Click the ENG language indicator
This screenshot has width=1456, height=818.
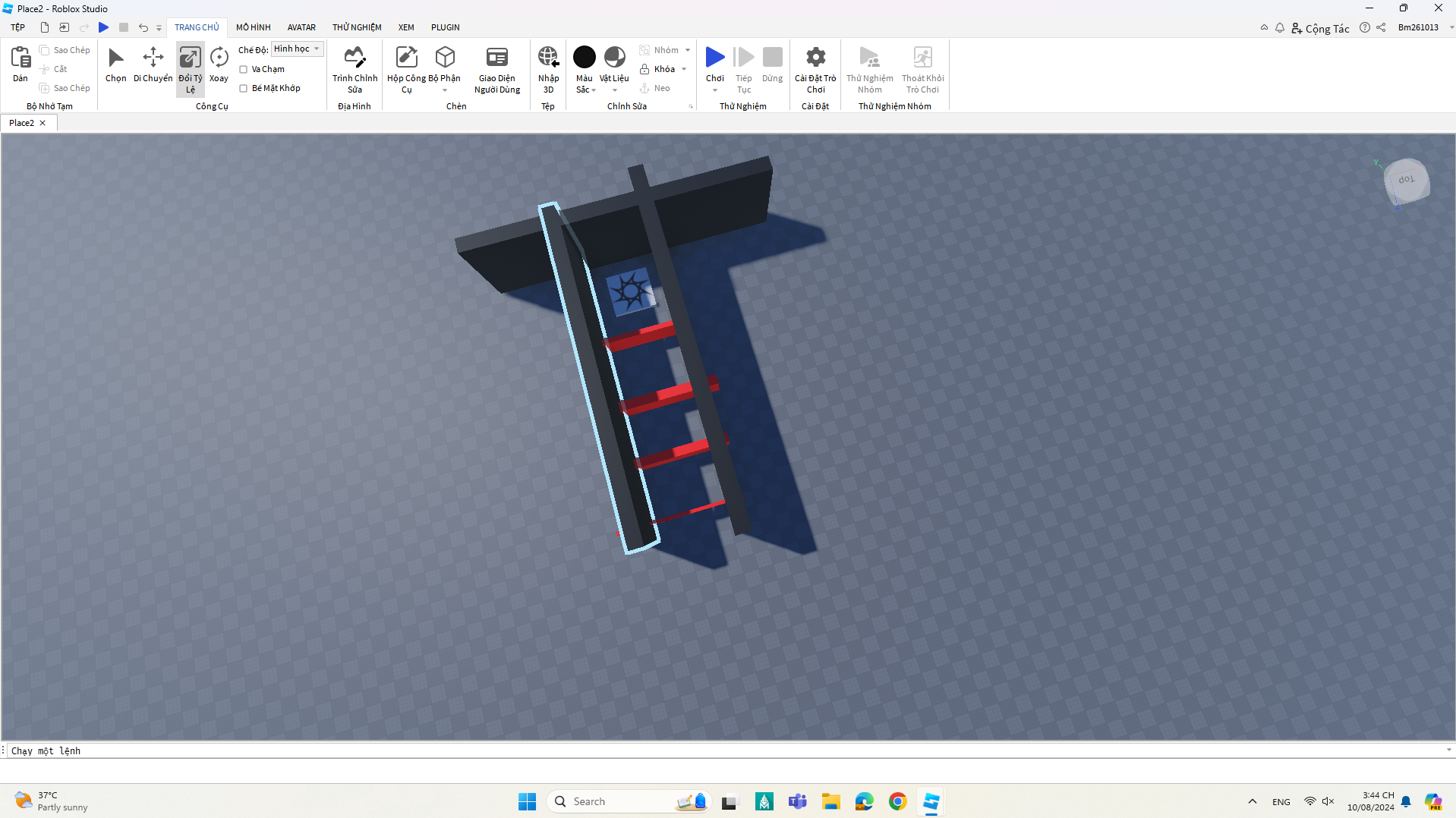point(1281,802)
